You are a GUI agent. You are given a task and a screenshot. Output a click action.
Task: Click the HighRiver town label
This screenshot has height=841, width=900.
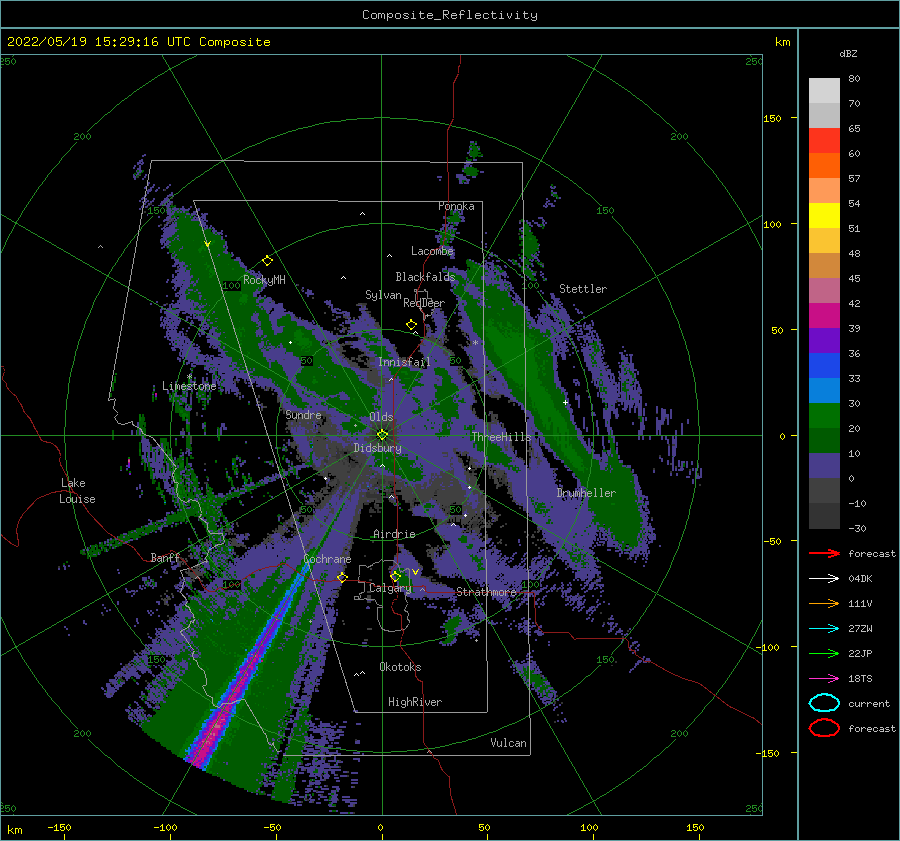(415, 702)
